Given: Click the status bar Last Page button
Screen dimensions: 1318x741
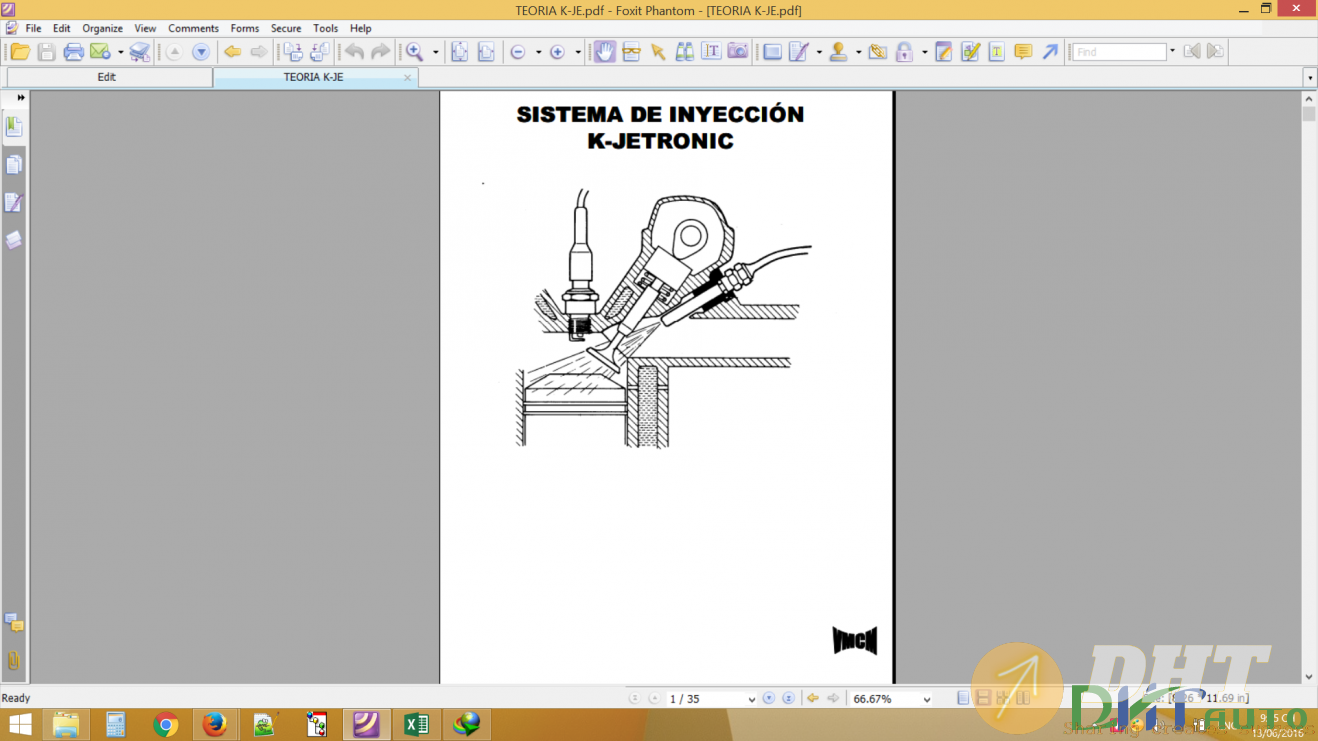Looking at the screenshot, I should pos(788,698).
